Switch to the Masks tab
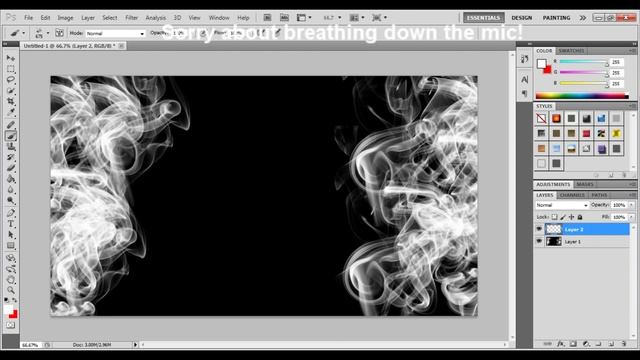The image size is (640, 360). coord(585,184)
